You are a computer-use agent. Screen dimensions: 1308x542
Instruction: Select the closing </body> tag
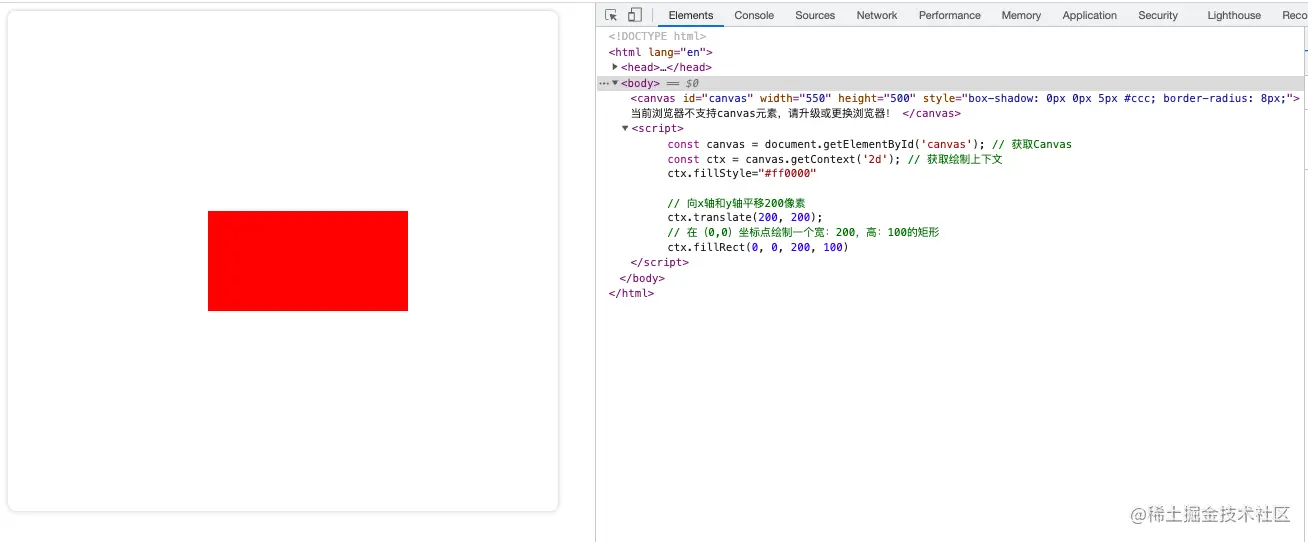click(x=642, y=278)
